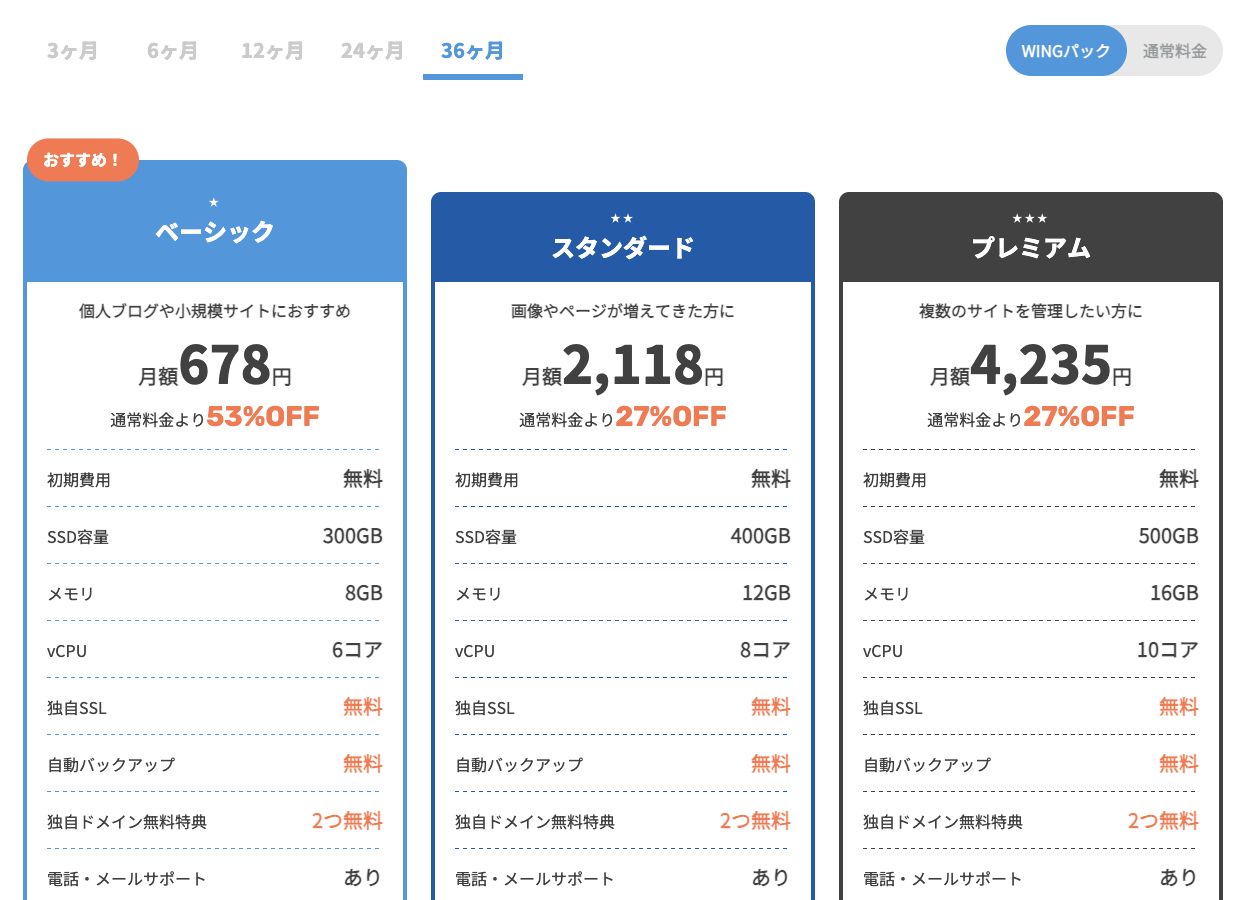Click the three stars above プレミアム

(1030, 218)
